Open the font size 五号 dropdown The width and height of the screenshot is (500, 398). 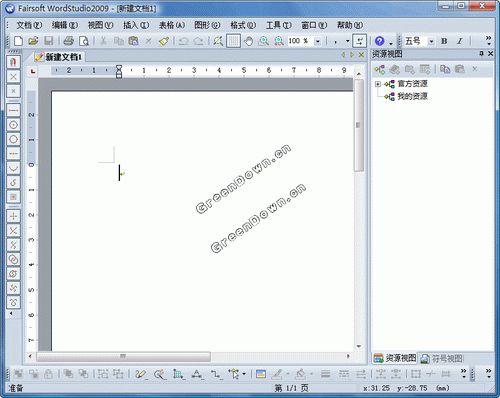[x=431, y=41]
